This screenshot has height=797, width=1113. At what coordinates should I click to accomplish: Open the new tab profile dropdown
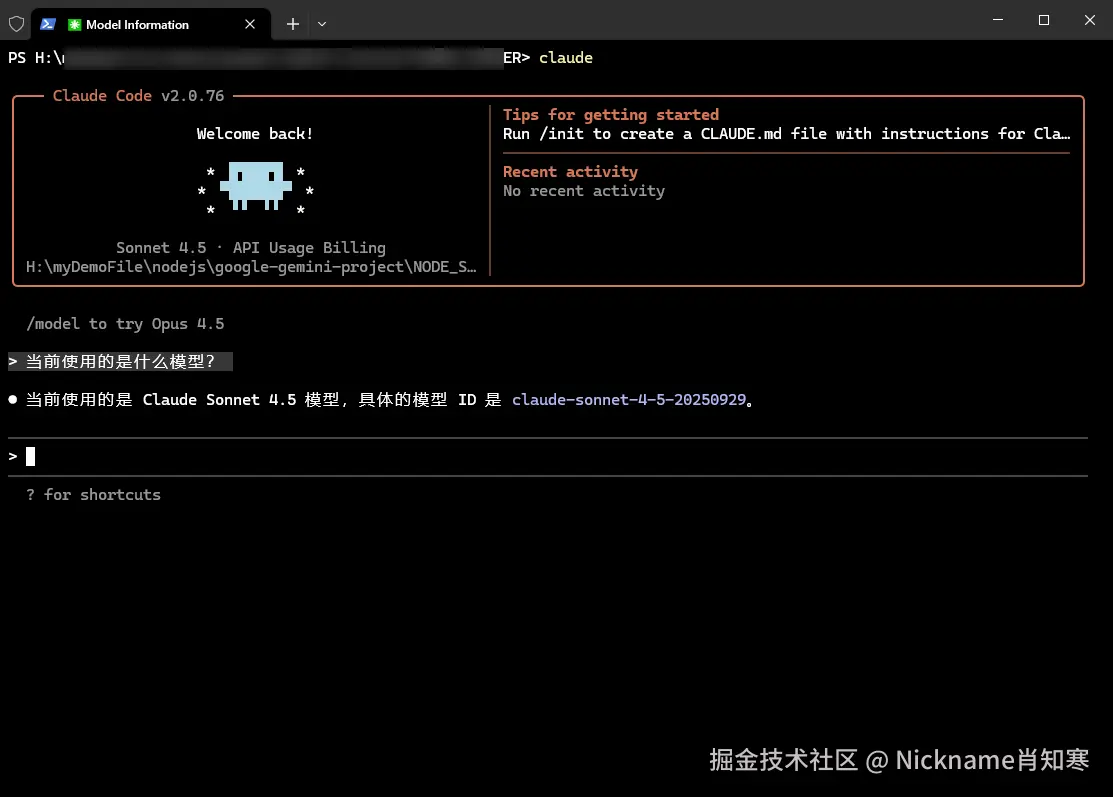322,24
